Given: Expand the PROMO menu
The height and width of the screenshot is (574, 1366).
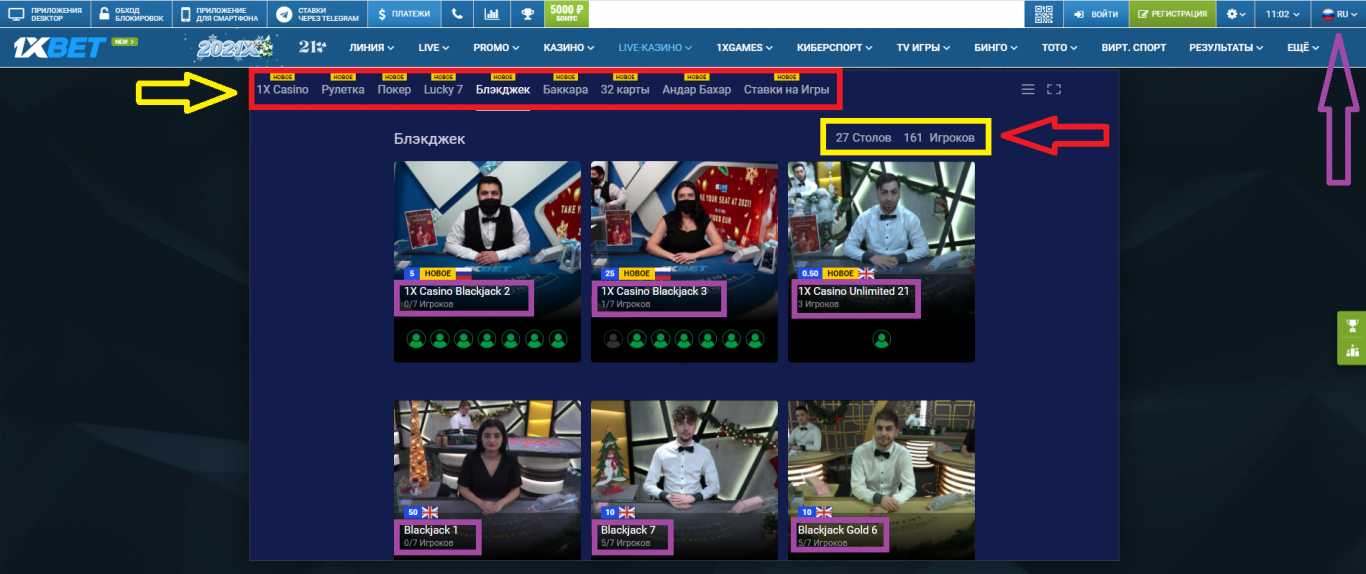Looking at the screenshot, I should tap(496, 47).
